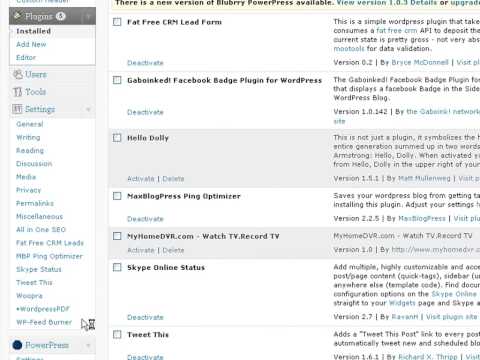Open Permalinks settings
This screenshot has height=360, width=480.
pos(35,203)
